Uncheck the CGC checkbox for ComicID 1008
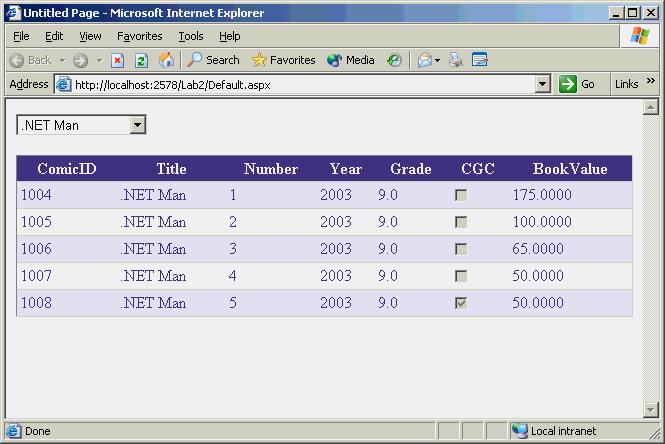This screenshot has width=665, height=444. 461,303
